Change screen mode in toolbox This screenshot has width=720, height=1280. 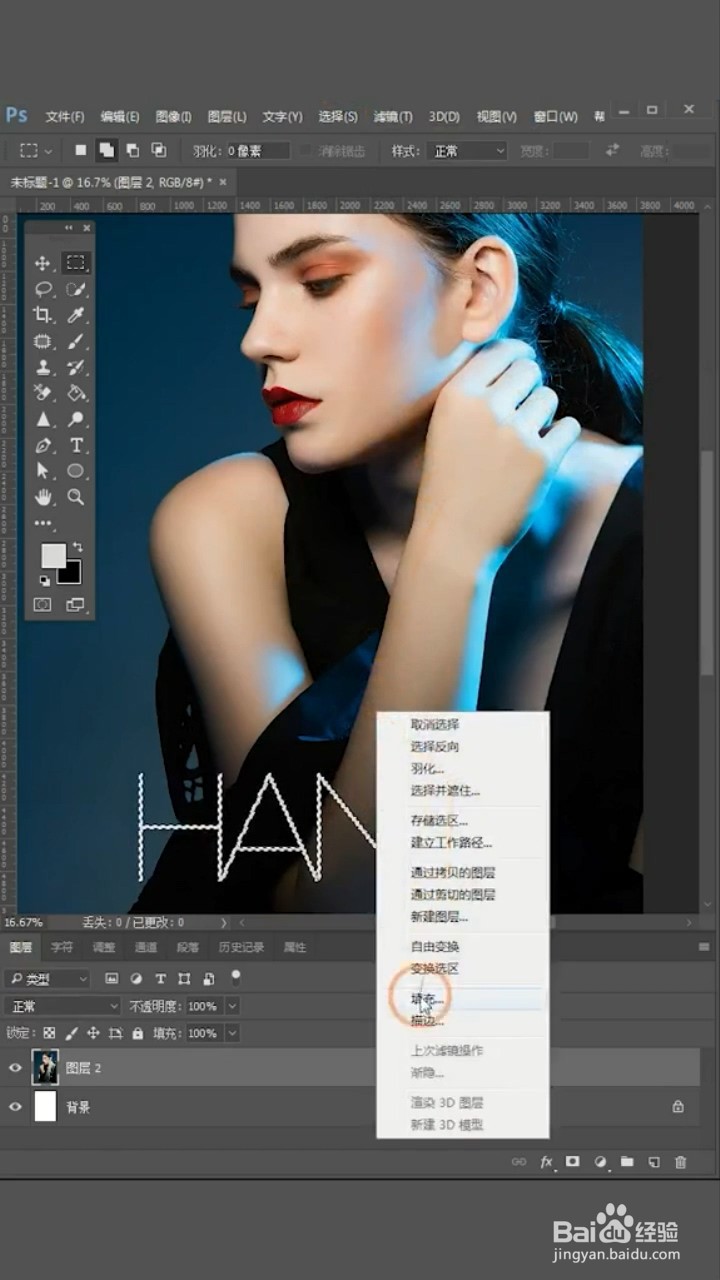click(75, 605)
